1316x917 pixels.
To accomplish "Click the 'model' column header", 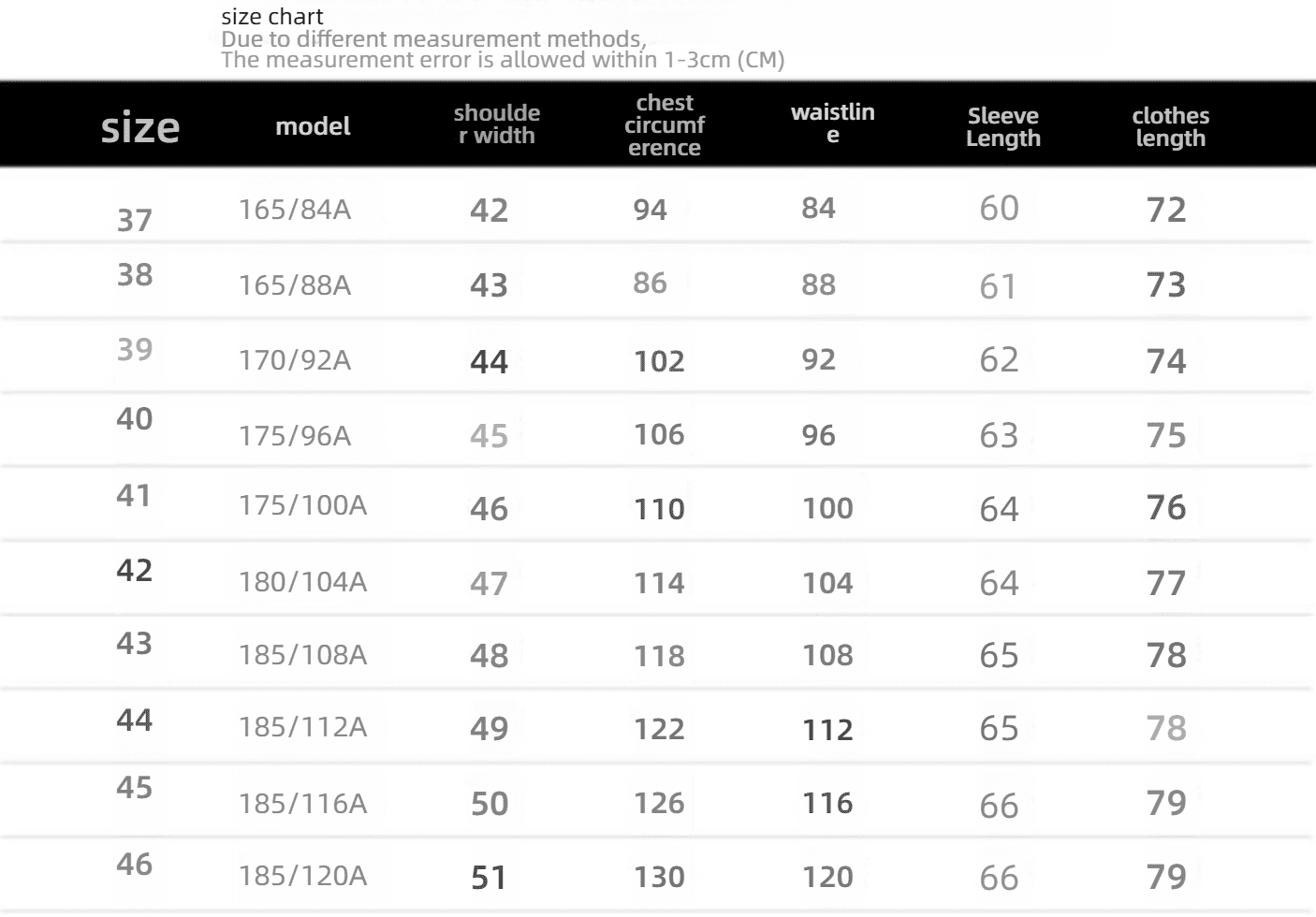I will tap(313, 126).
